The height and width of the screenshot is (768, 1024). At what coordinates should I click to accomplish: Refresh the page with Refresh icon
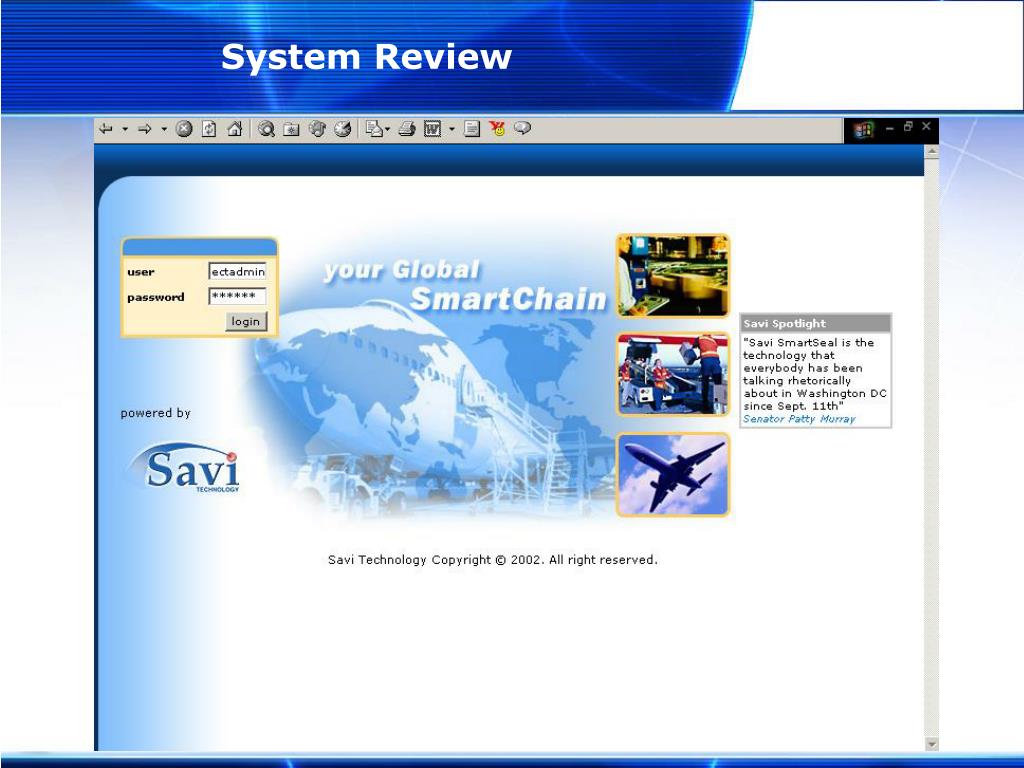point(209,129)
